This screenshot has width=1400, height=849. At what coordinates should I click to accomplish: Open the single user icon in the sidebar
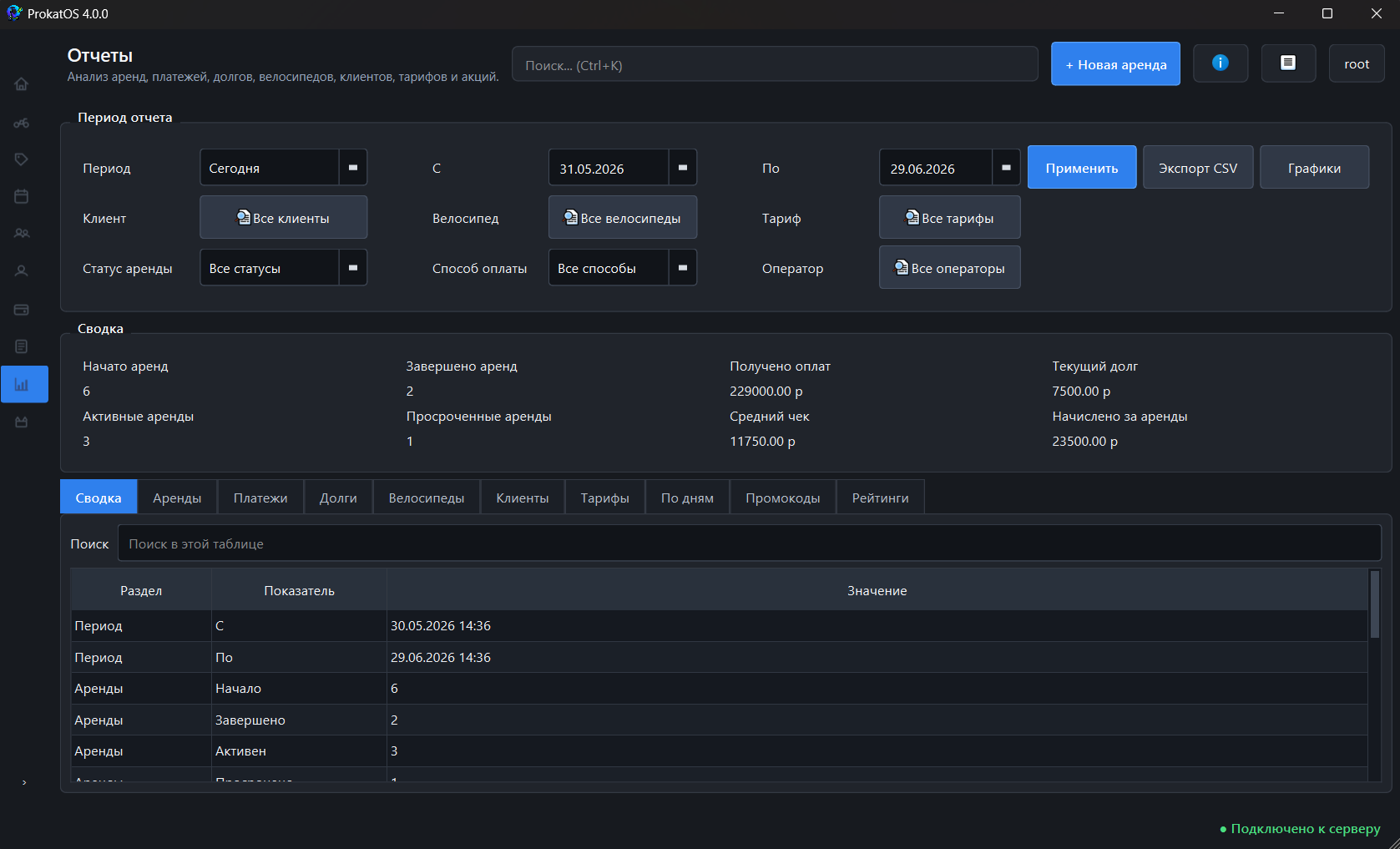click(x=22, y=271)
